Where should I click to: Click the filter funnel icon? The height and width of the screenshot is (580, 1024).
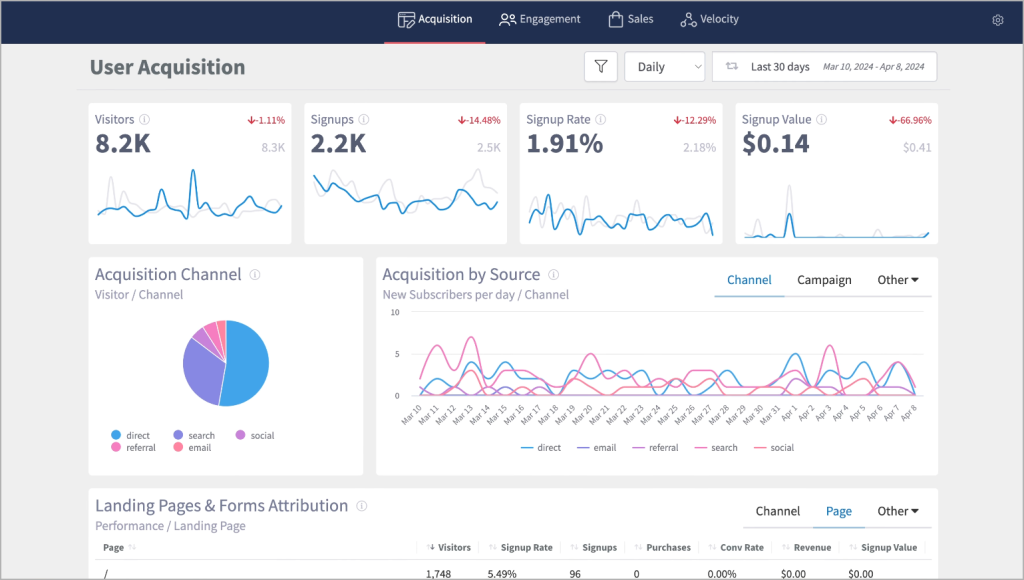pos(600,67)
